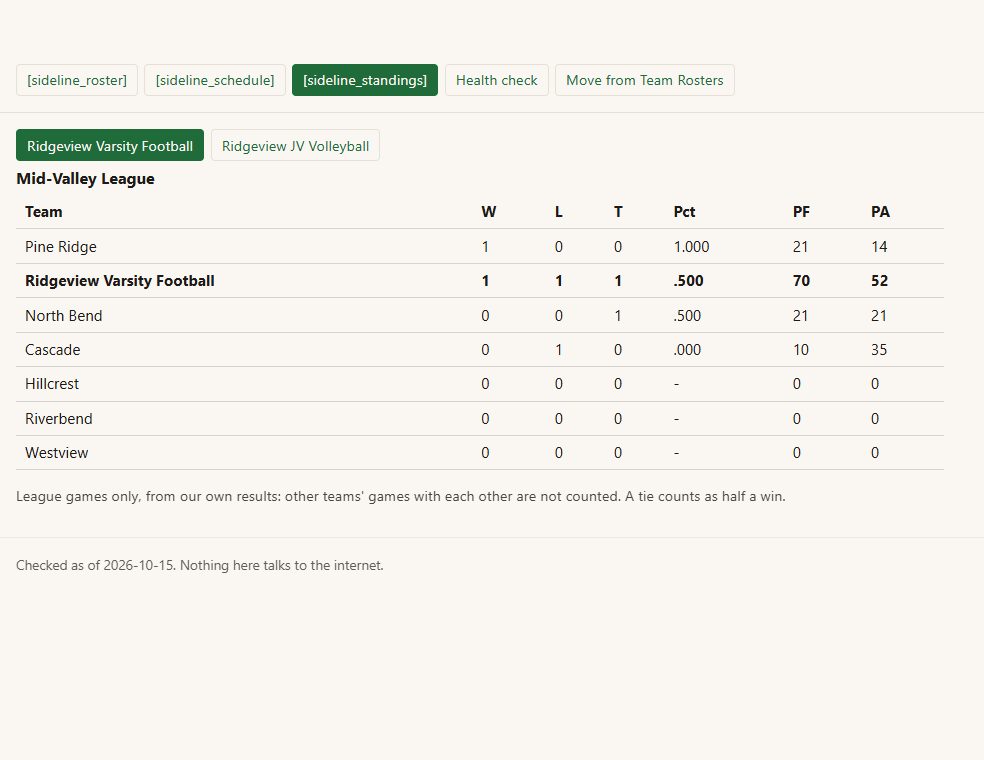Select the Hillcrest team name
This screenshot has width=984, height=760.
52,383
